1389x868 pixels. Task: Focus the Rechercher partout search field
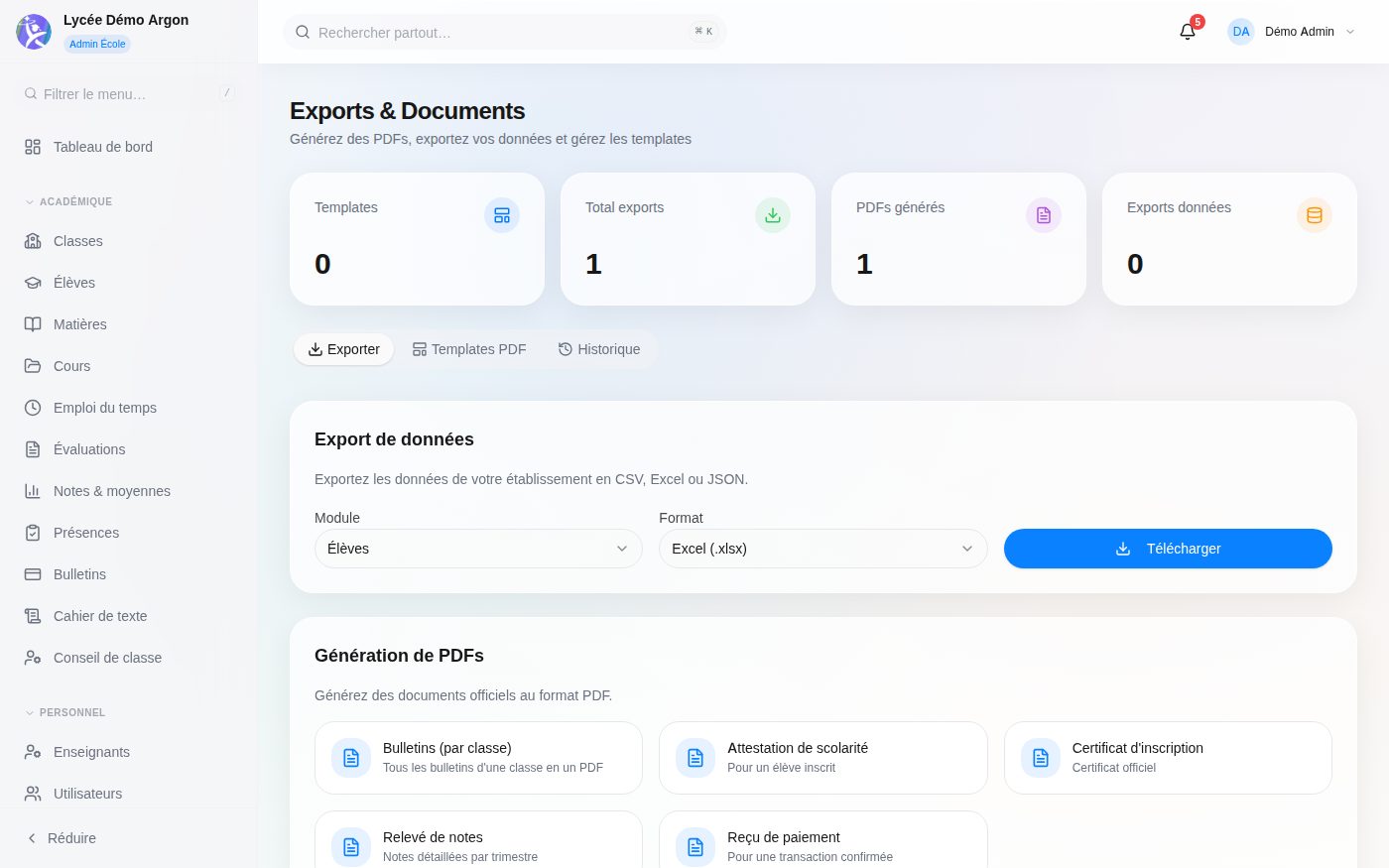point(505,32)
